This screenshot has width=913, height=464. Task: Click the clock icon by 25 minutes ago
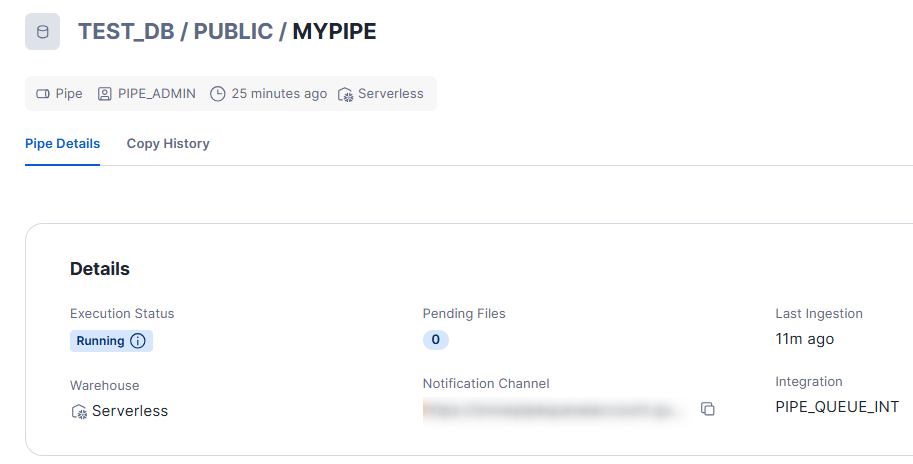click(218, 94)
